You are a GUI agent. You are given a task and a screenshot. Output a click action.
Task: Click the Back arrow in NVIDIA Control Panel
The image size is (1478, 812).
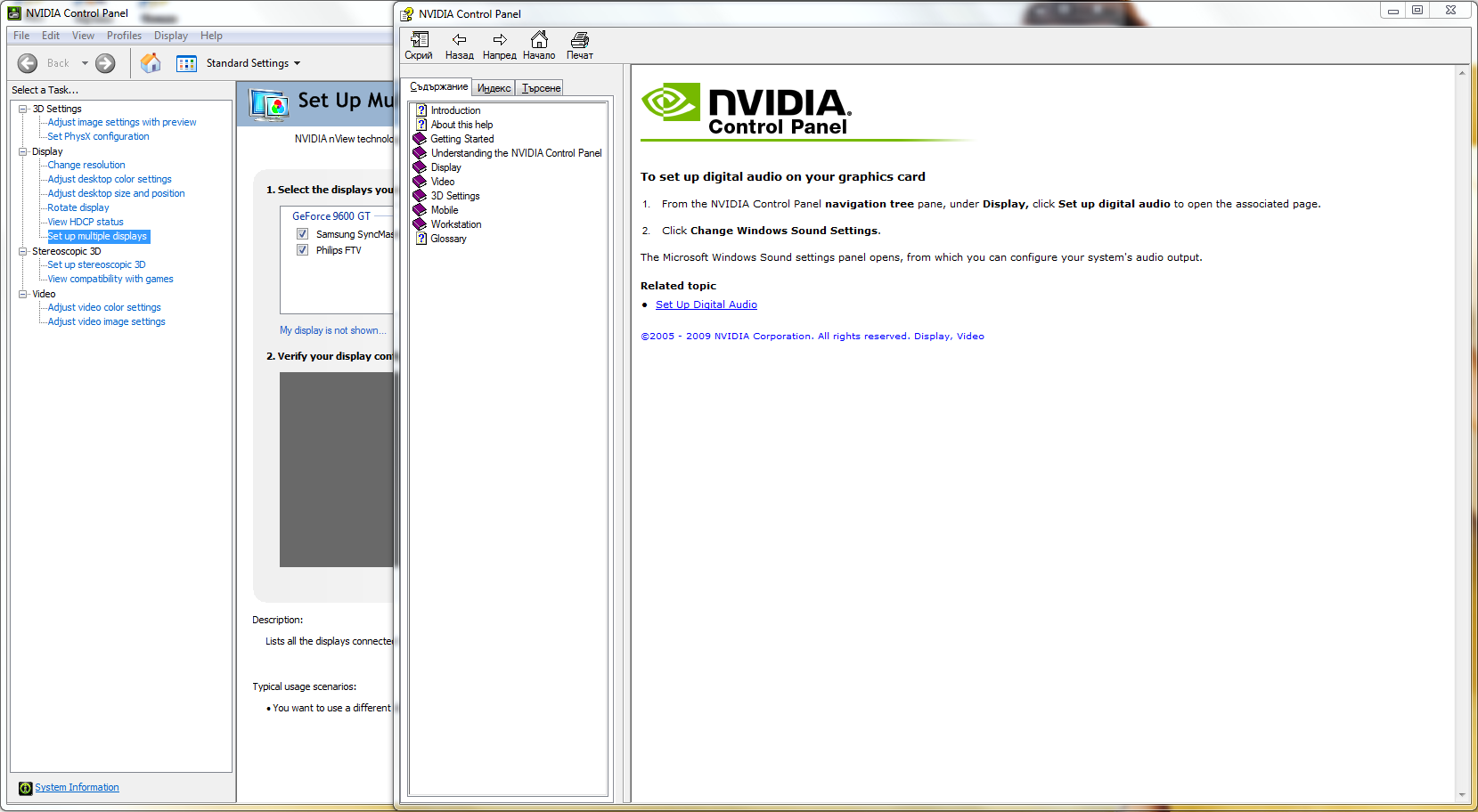pos(28,63)
